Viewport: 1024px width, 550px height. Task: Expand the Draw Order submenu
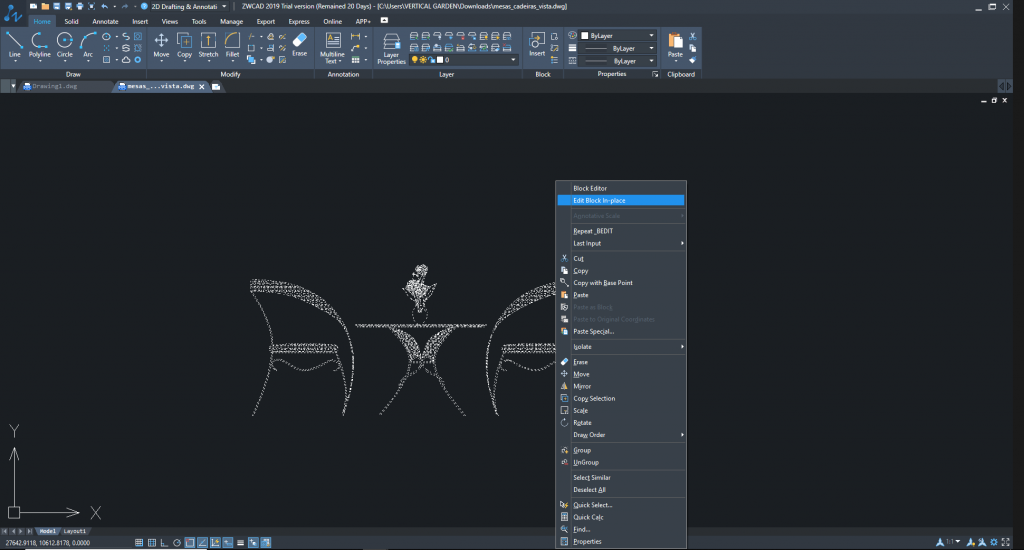(x=621, y=434)
